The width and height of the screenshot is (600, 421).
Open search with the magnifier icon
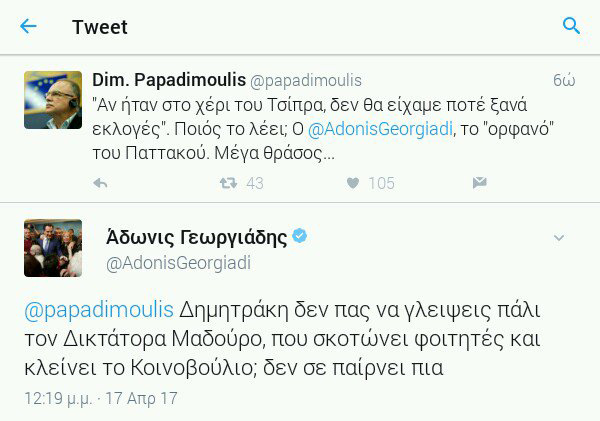572,26
